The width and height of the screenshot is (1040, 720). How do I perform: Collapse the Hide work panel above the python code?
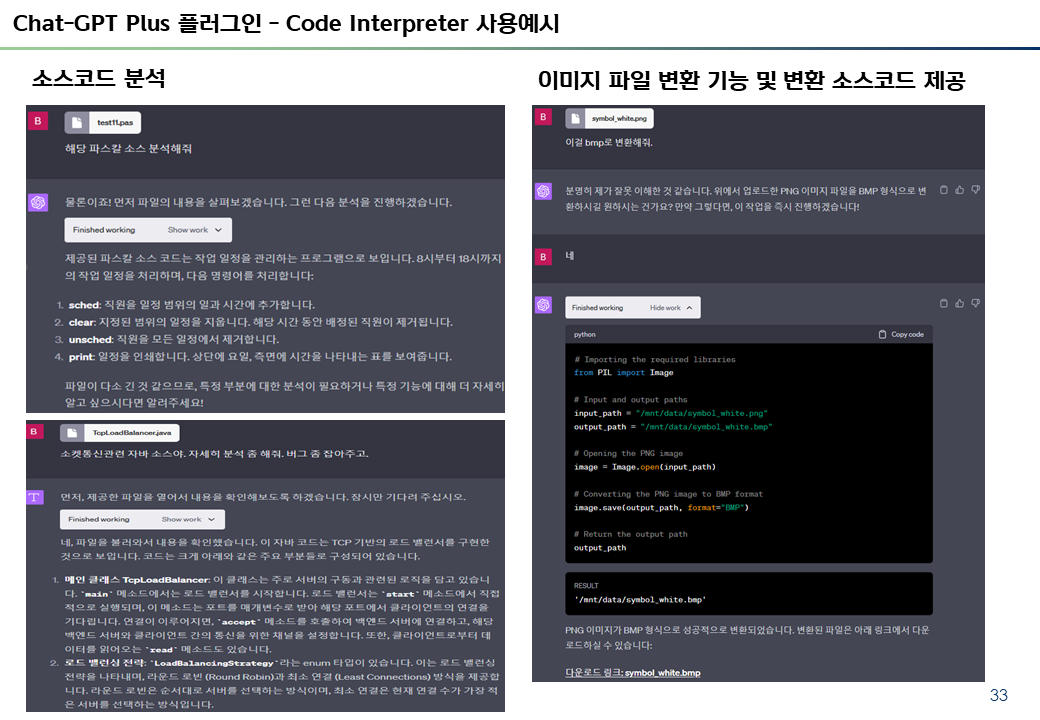[671, 308]
